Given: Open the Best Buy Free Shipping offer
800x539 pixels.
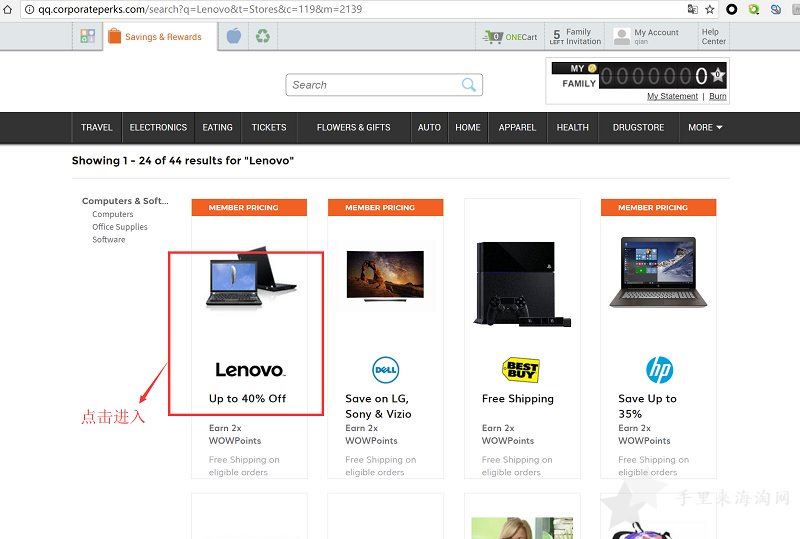Looking at the screenshot, I should click(x=518, y=399).
